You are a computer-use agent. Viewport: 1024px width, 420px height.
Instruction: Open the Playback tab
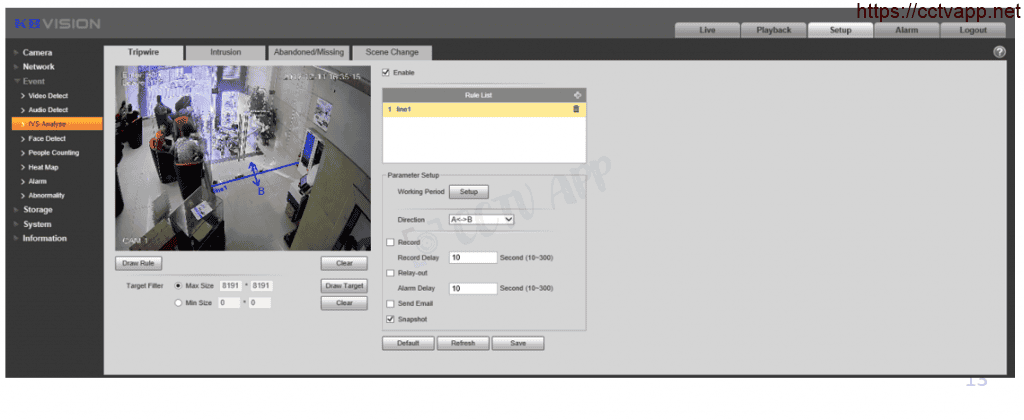pyautogui.click(x=773, y=30)
